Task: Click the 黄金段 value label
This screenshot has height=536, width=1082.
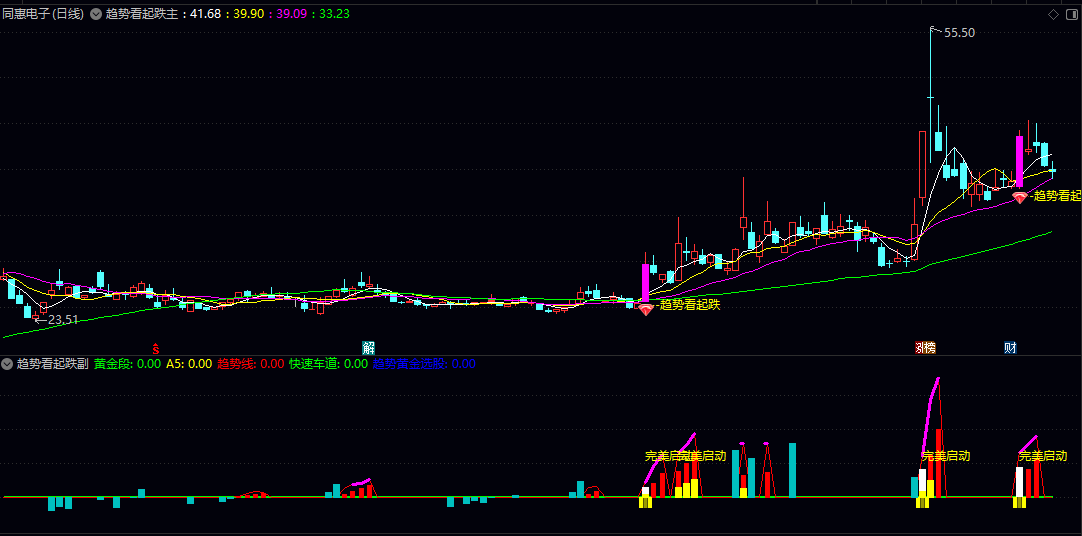Action: point(128,364)
